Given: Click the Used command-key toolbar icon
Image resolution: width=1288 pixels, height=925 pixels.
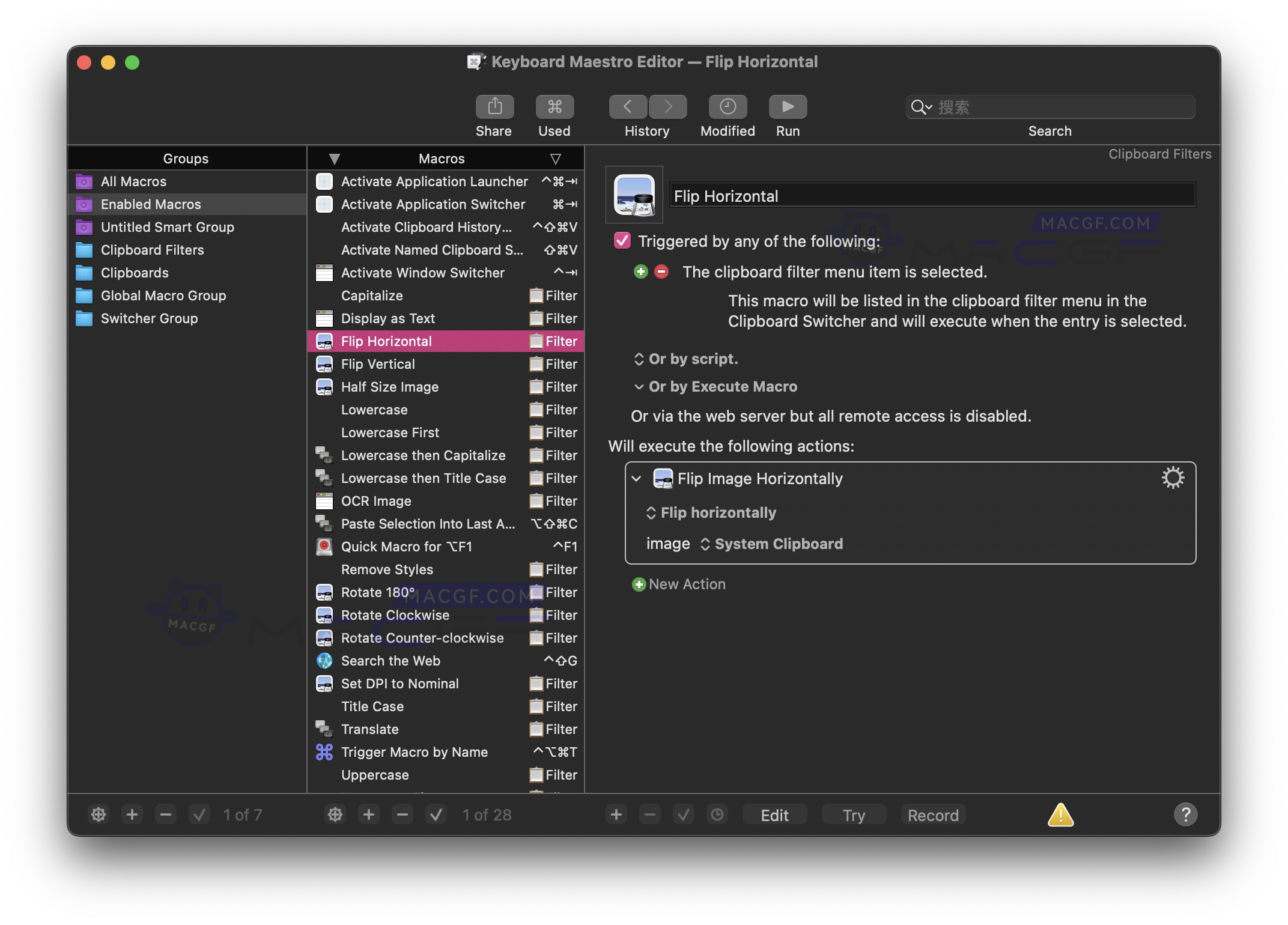Looking at the screenshot, I should tap(554, 107).
